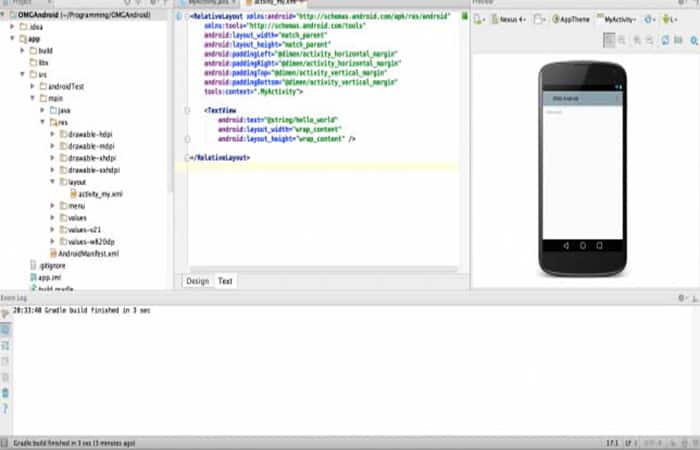
Task: Click the icon right of refresh in Preview
Action: point(679,41)
